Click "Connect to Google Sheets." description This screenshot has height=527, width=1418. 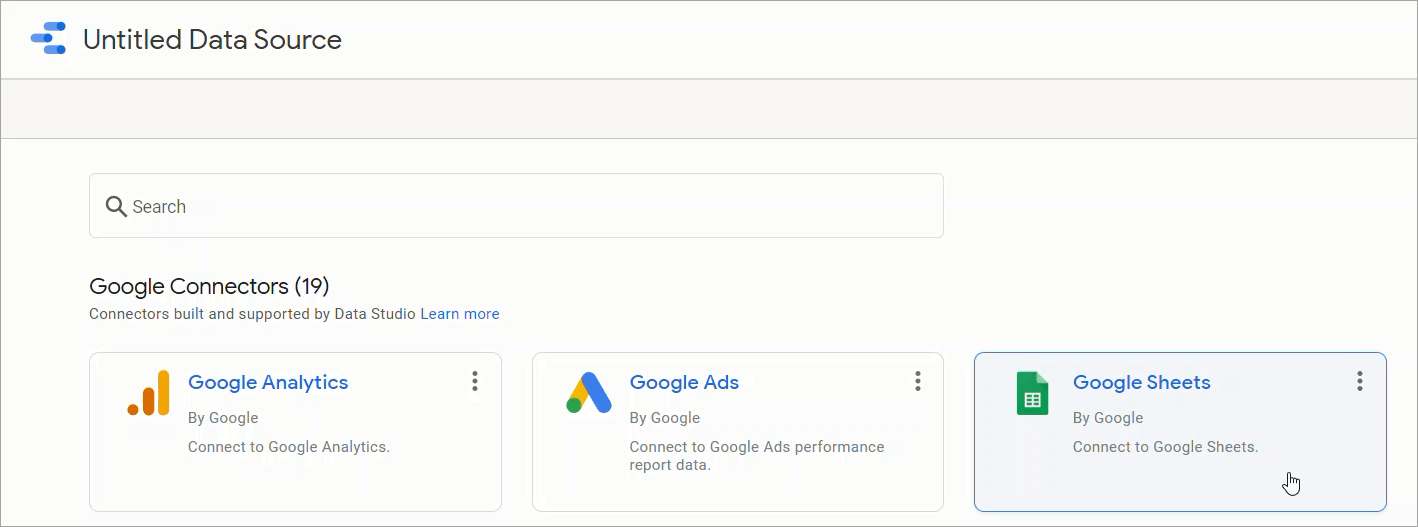pyautogui.click(x=1166, y=447)
